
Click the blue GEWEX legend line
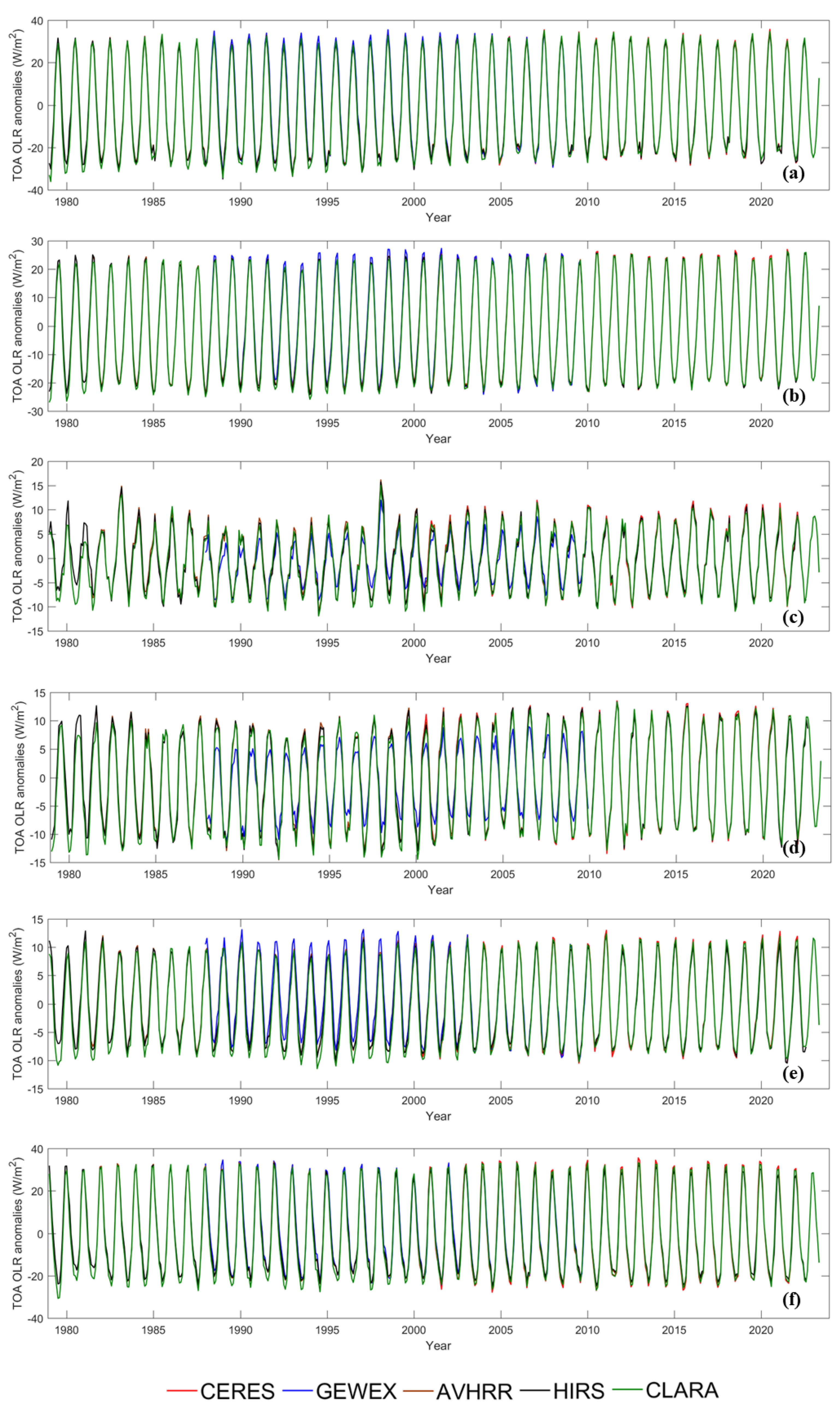(x=298, y=1390)
